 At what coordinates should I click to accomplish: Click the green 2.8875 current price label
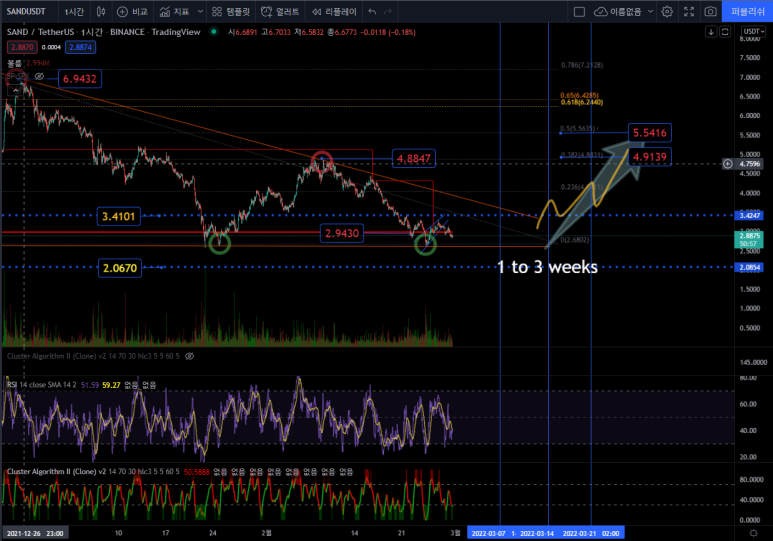click(x=749, y=239)
